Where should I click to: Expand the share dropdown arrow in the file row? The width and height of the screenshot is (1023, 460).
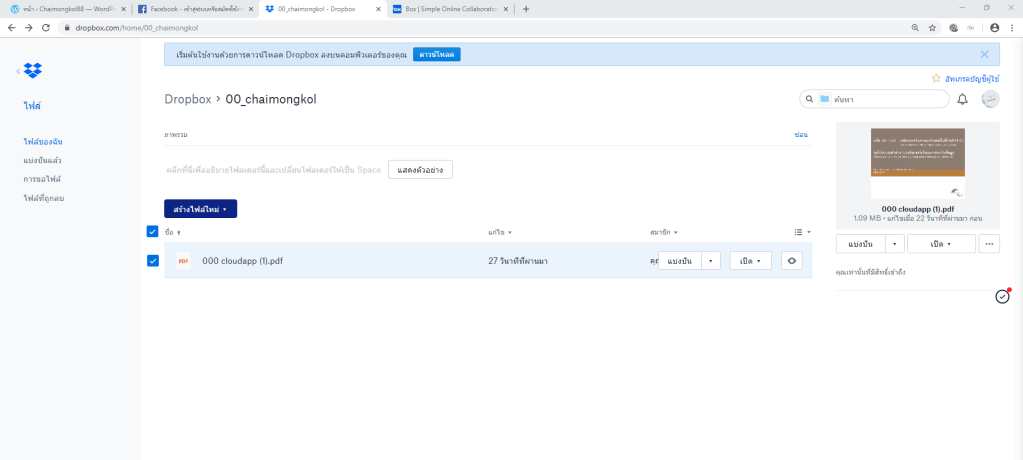point(710,261)
